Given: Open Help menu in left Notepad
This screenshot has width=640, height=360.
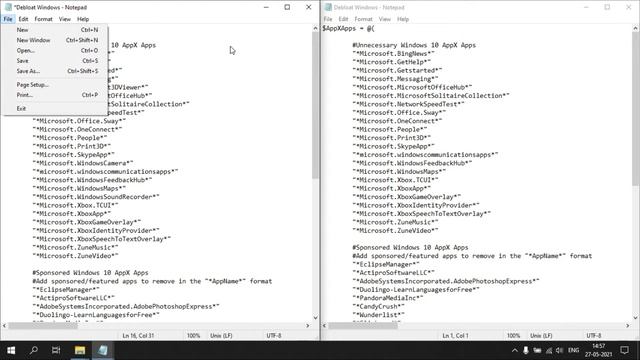Looking at the screenshot, I should pos(83,19).
